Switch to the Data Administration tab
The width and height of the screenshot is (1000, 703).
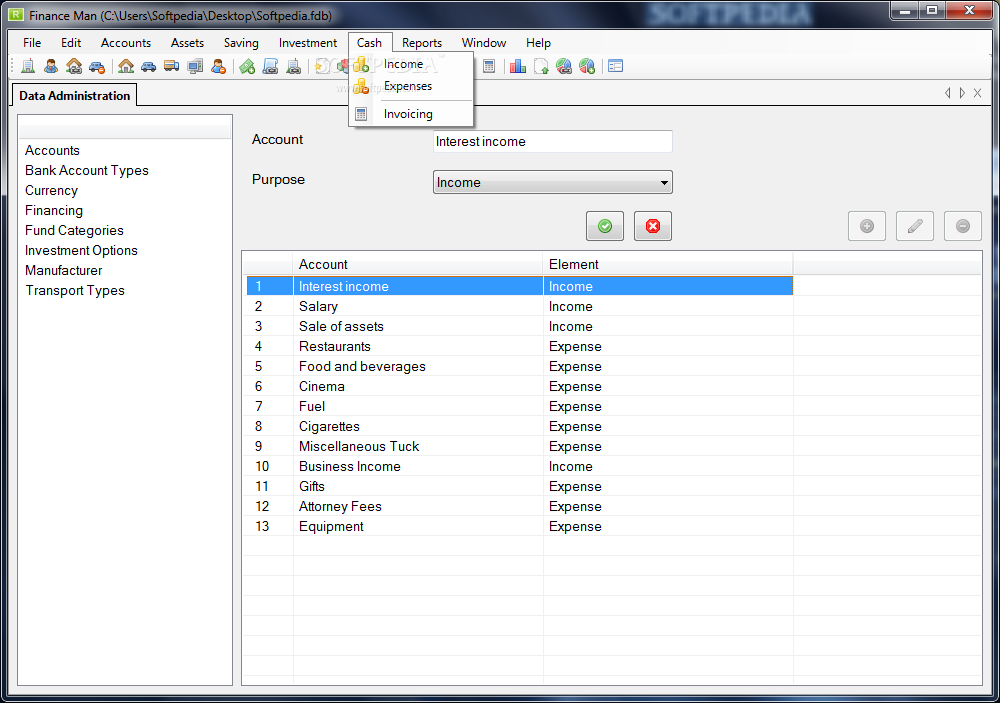click(75, 96)
